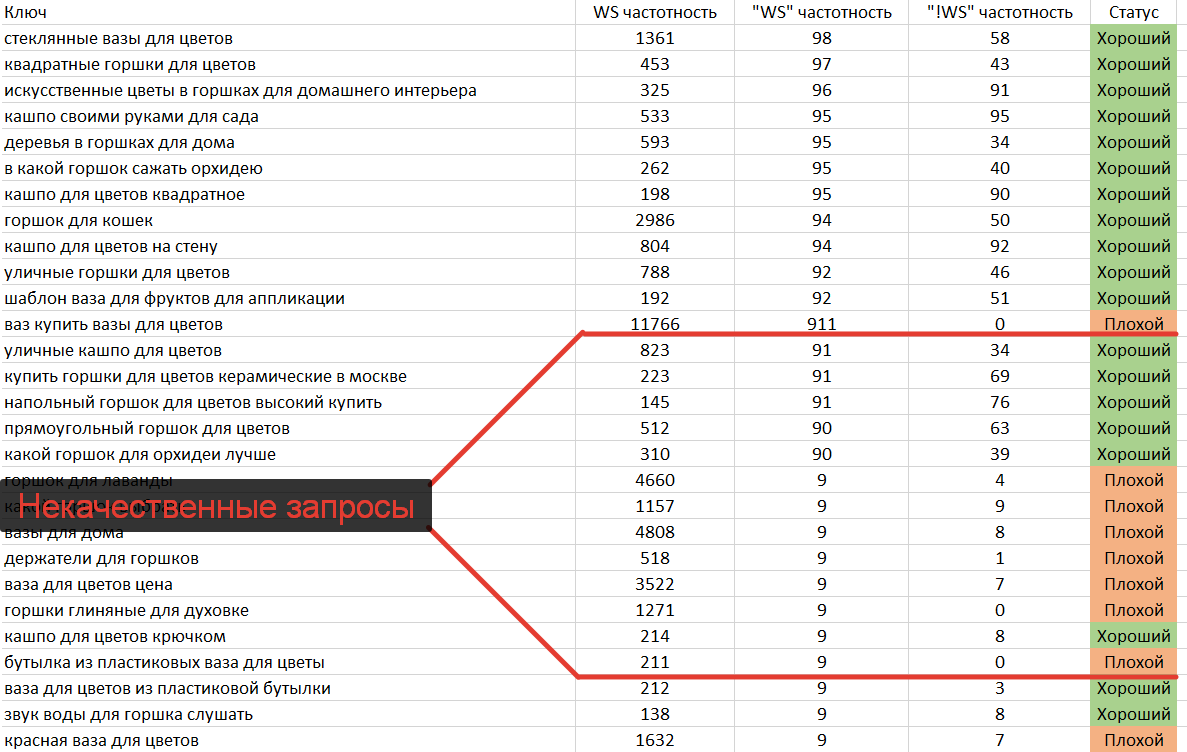
Task: Click the cell with value 2986
Action: (x=654, y=220)
